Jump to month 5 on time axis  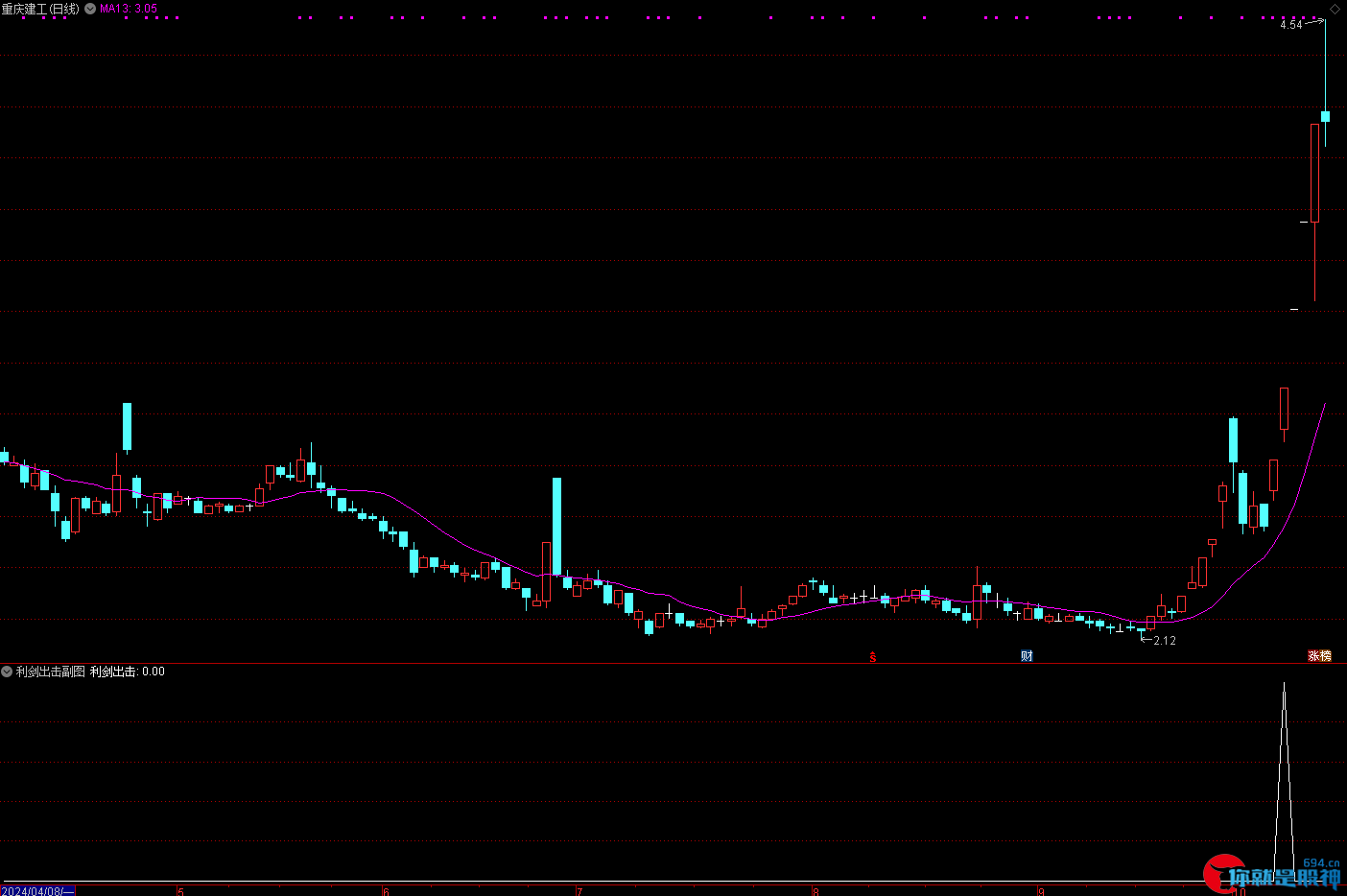pos(180,891)
